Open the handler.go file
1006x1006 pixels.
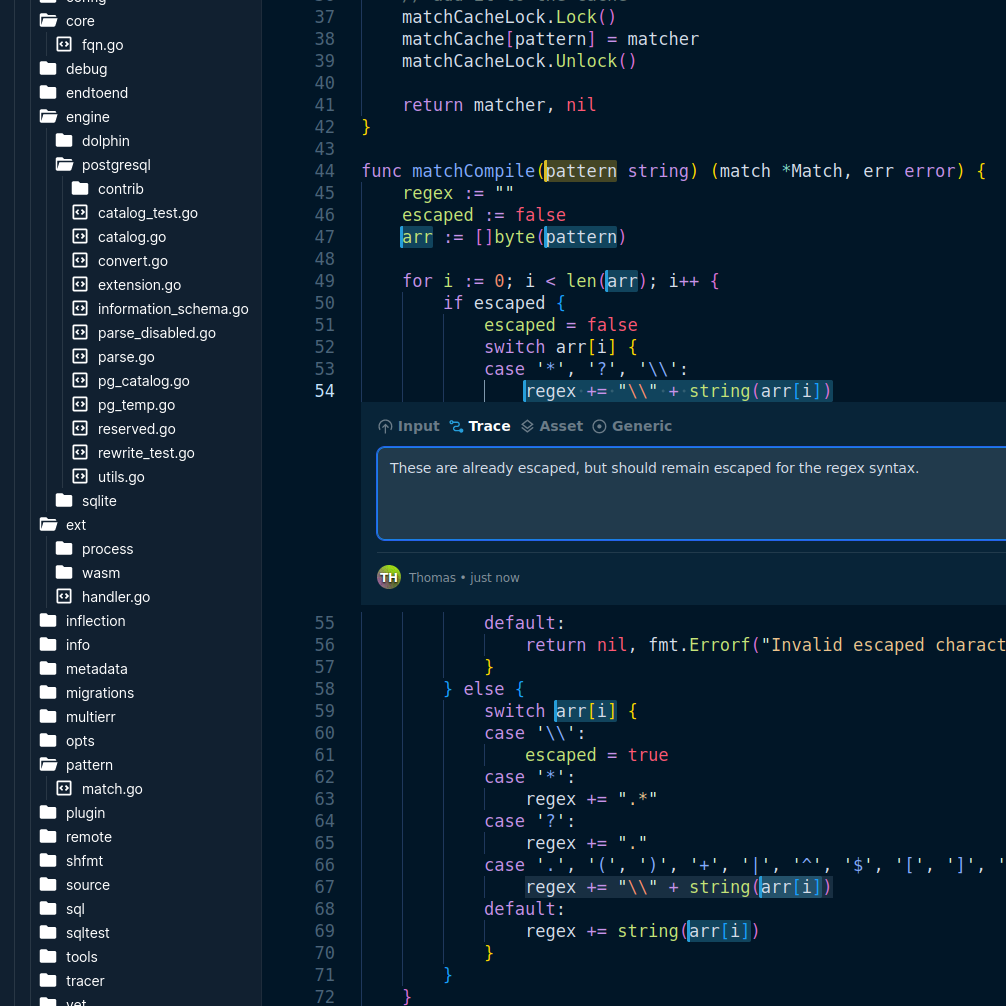coord(115,597)
